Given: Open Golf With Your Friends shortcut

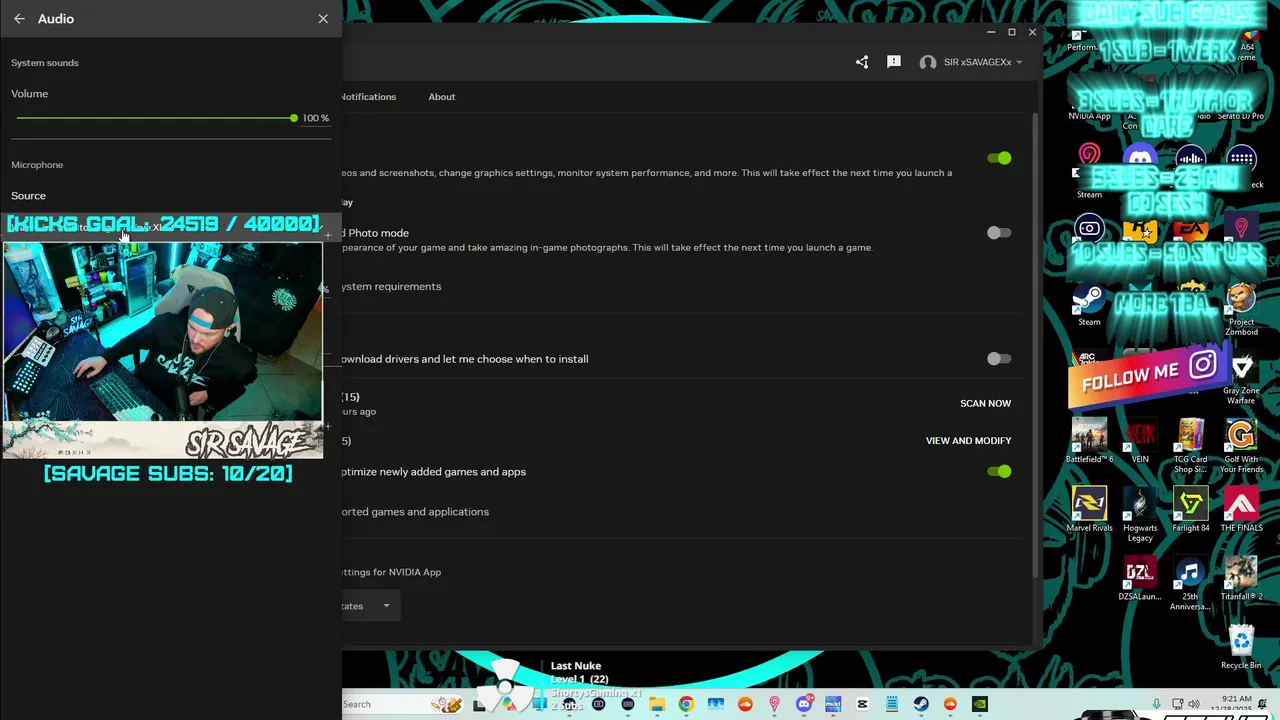Looking at the screenshot, I should 1241,446.
